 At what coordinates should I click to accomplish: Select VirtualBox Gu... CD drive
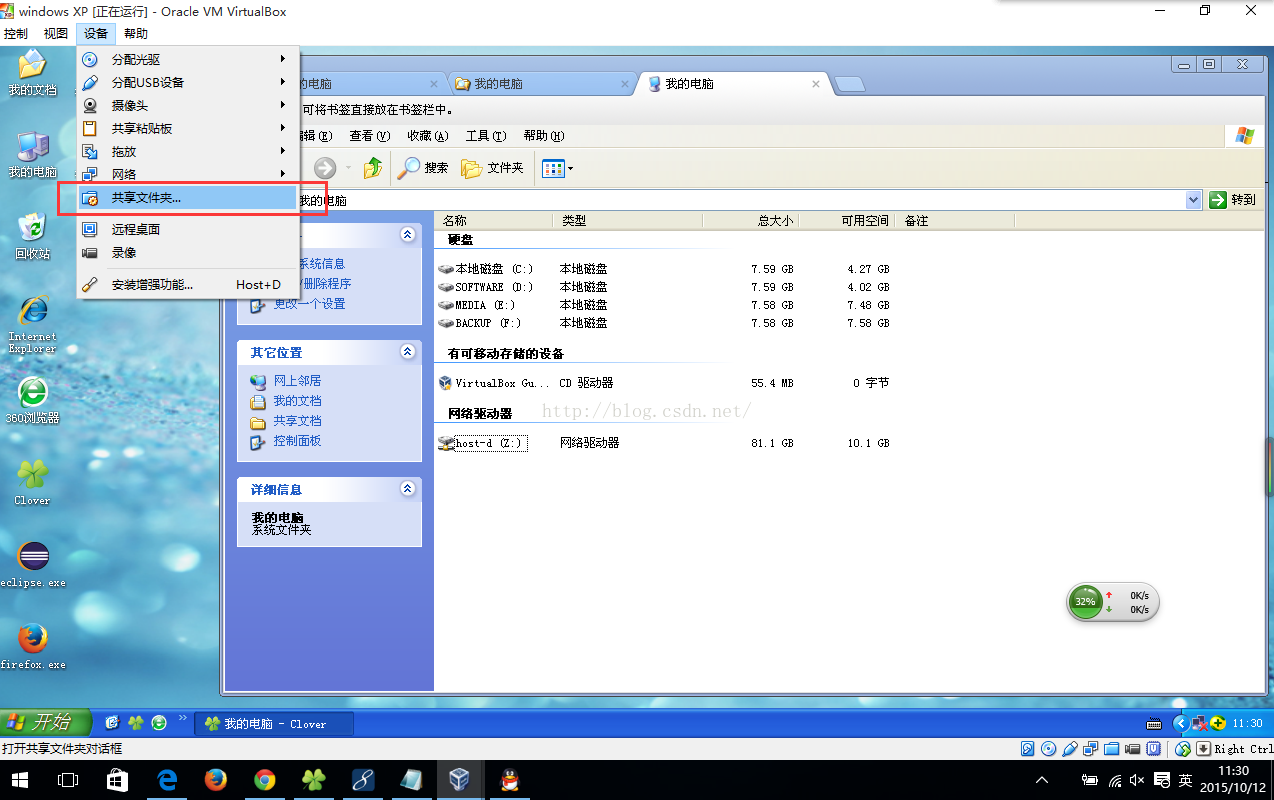pos(494,383)
